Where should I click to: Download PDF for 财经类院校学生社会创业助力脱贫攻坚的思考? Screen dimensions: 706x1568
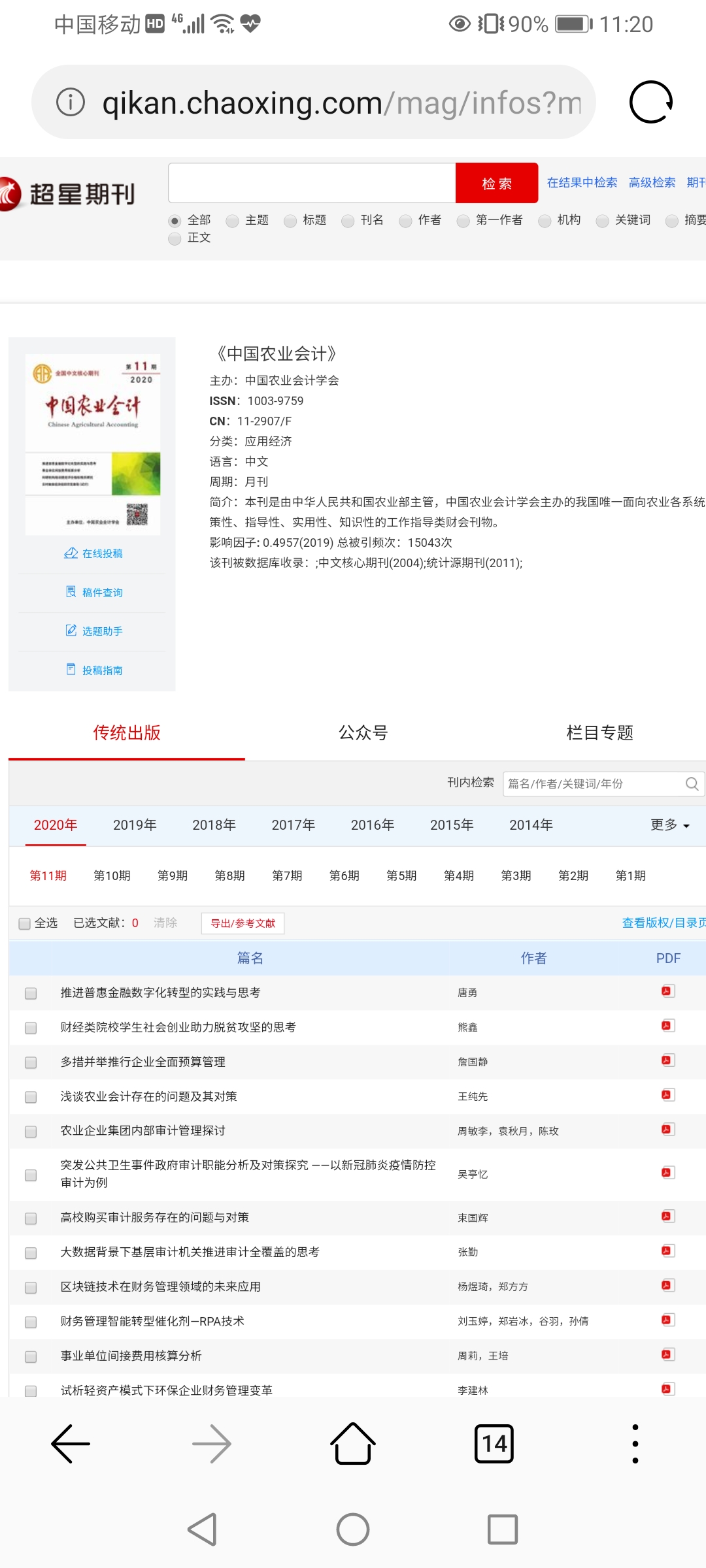[667, 1026]
